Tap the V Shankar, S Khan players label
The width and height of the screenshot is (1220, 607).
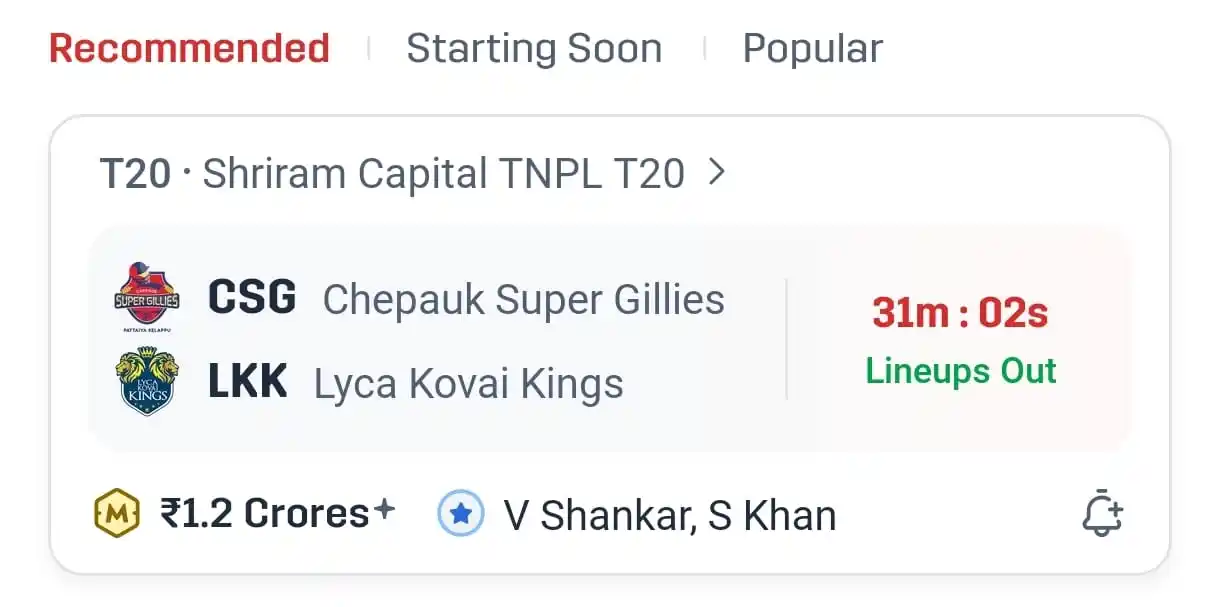pos(669,516)
